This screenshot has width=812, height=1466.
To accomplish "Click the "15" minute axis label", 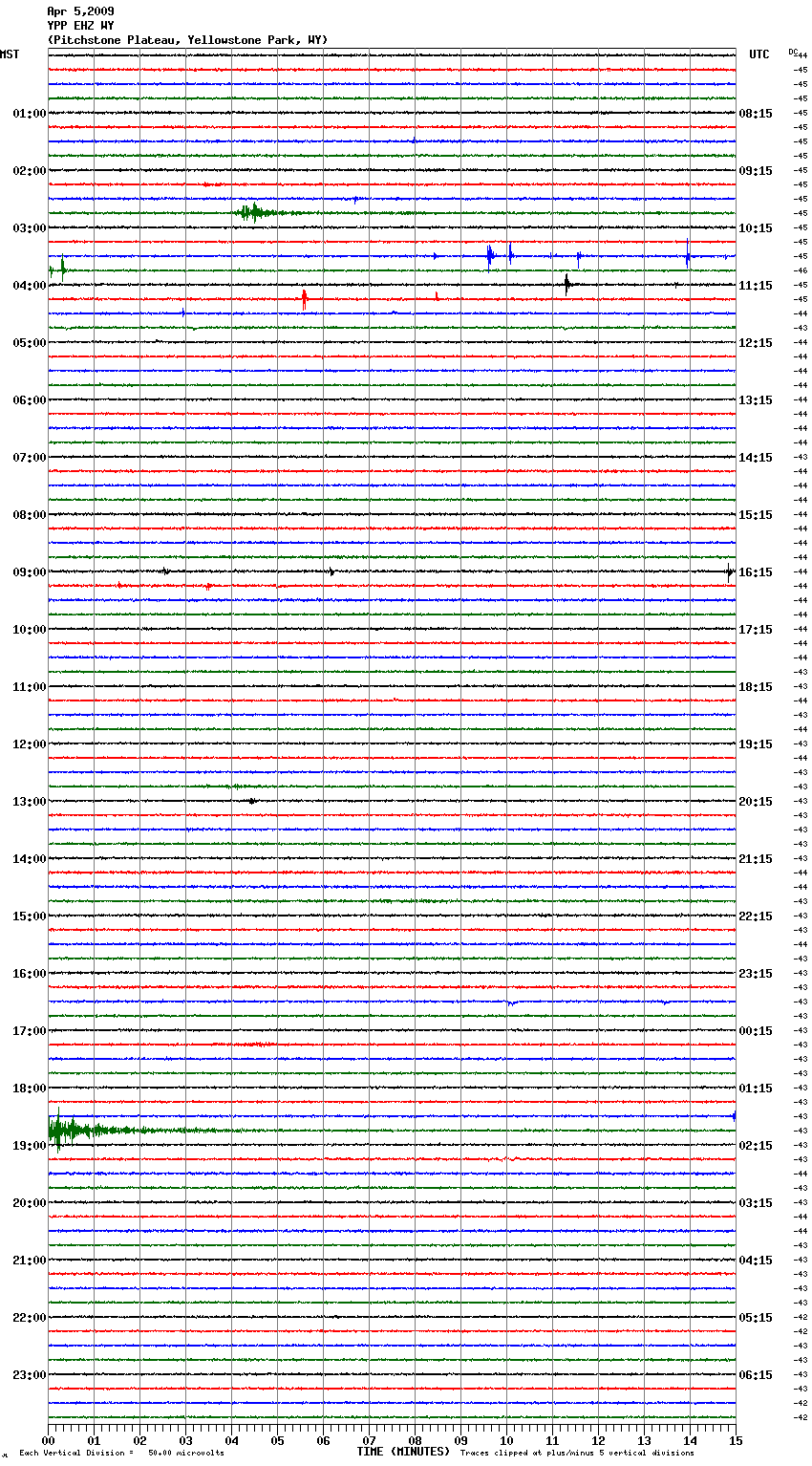I will pyautogui.click(x=736, y=1440).
